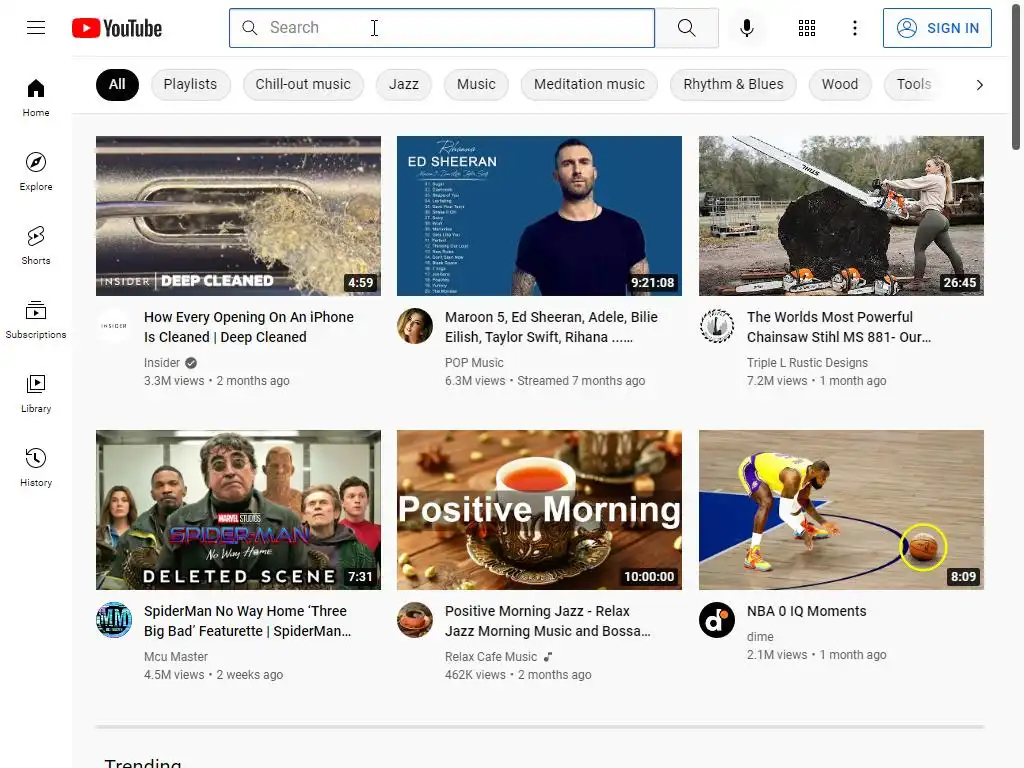Play NBA 0 IQ Moments thumbnail

pyautogui.click(x=841, y=509)
